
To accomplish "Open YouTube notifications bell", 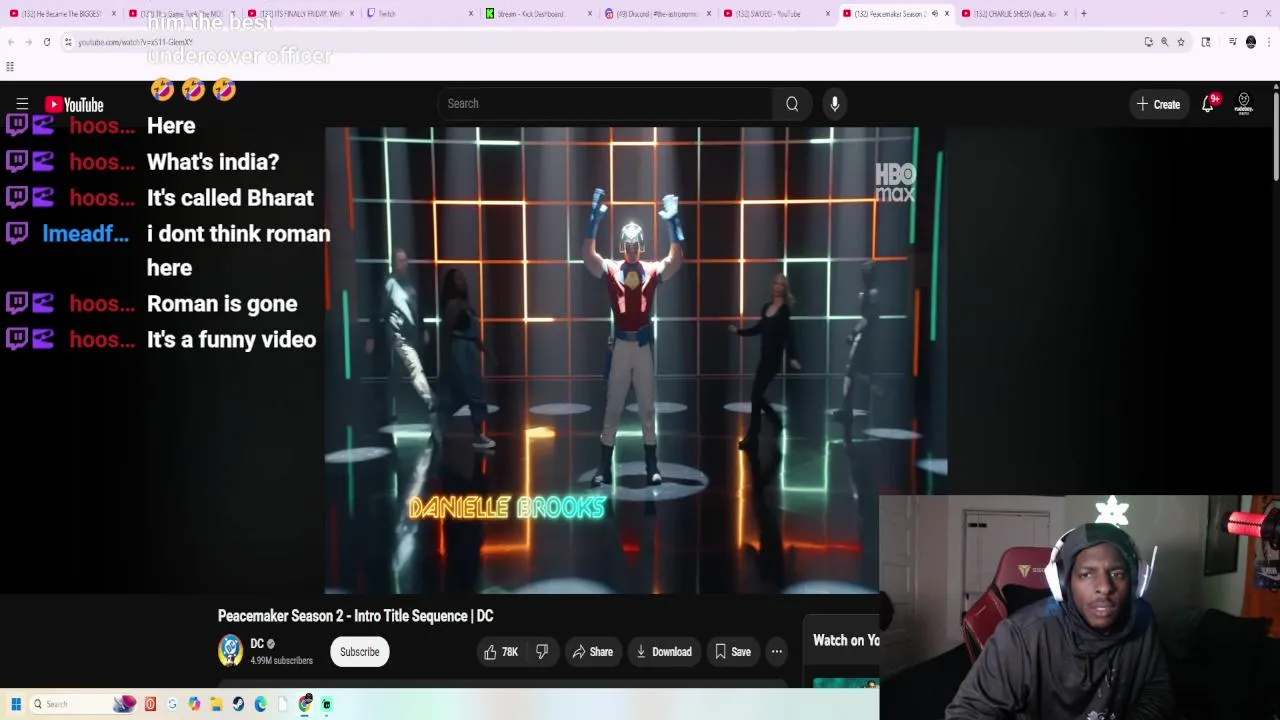I will click(x=1208, y=104).
